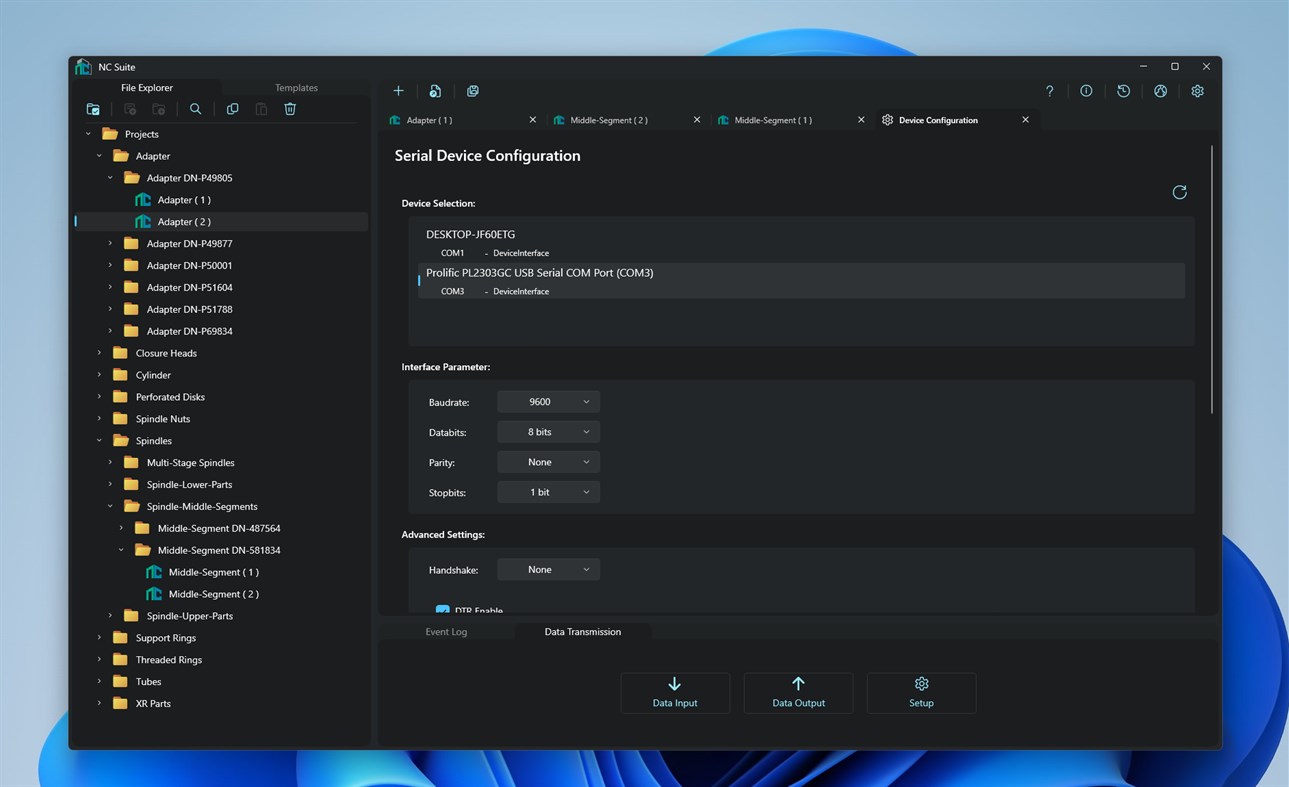Close the Middle-Segment ( 2 ) tab
Viewport: 1289px width, 787px height.
coord(697,120)
